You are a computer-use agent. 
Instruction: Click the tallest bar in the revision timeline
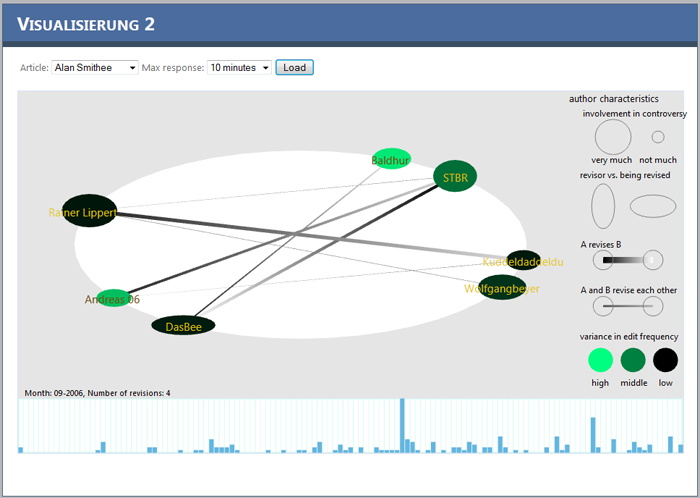(402, 426)
